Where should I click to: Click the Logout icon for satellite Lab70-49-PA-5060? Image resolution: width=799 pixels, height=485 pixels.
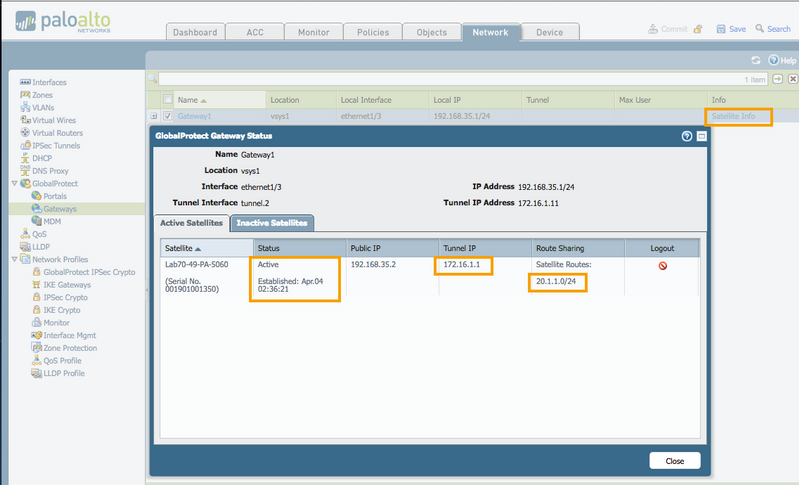click(x=662, y=266)
